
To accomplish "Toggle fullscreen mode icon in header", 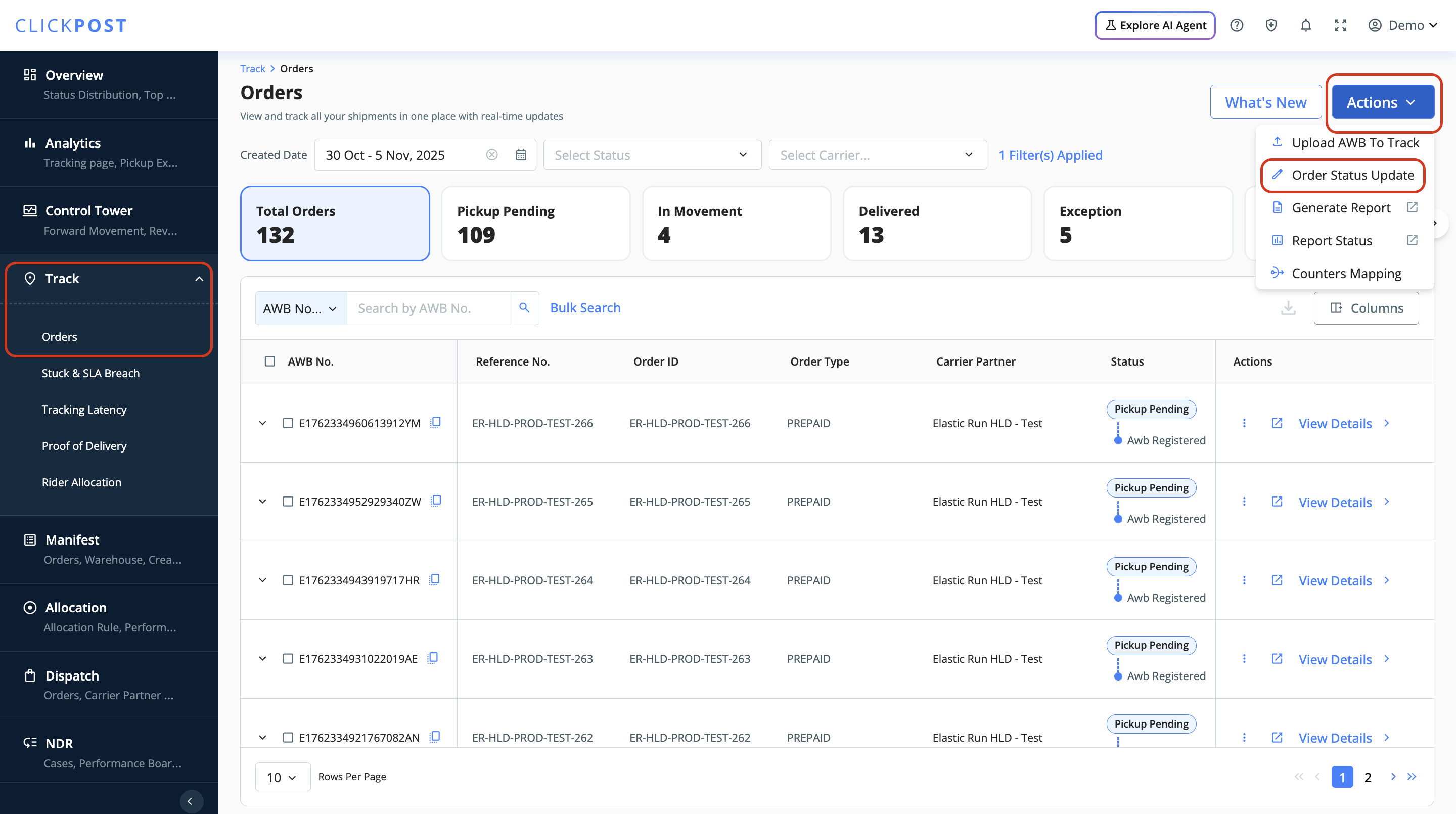I will (x=1340, y=25).
